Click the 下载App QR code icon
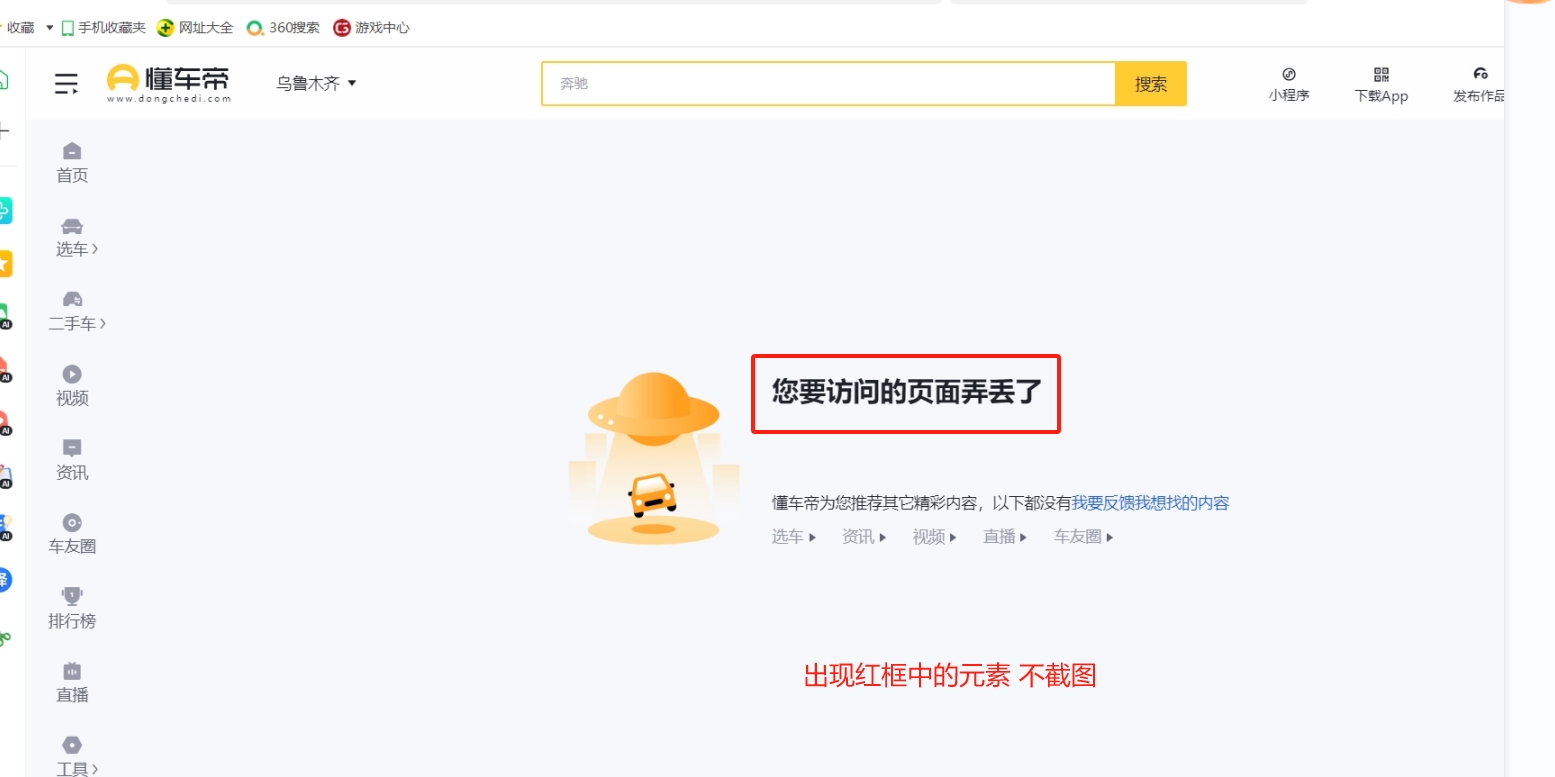Screen dimensions: 1555x777 point(1381,74)
